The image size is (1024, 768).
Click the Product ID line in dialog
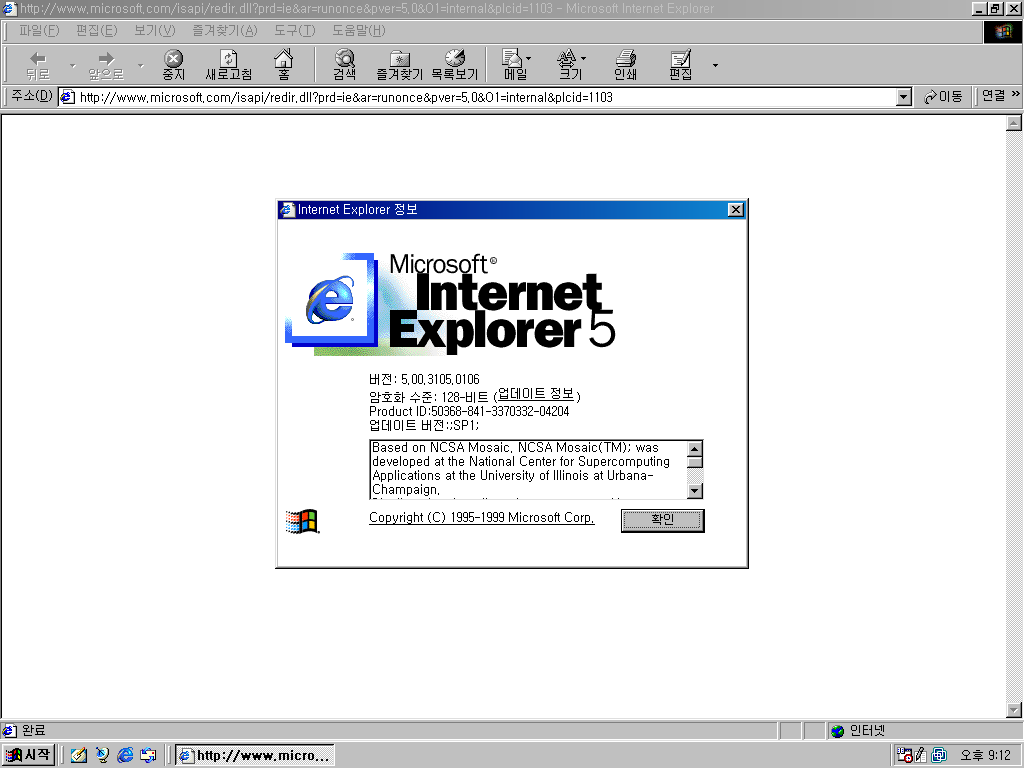[x=469, y=411]
